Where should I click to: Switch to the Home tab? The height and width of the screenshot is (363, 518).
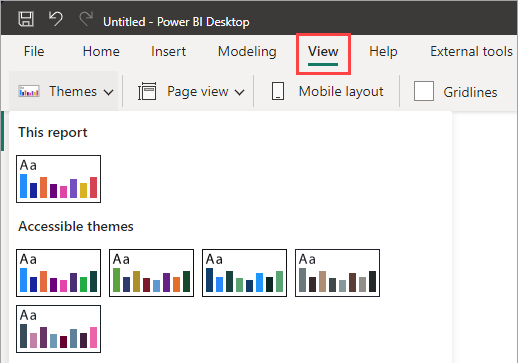coord(101,51)
